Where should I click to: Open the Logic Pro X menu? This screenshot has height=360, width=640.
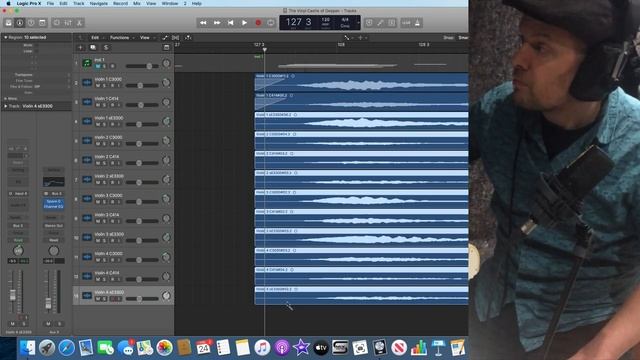(29, 3)
